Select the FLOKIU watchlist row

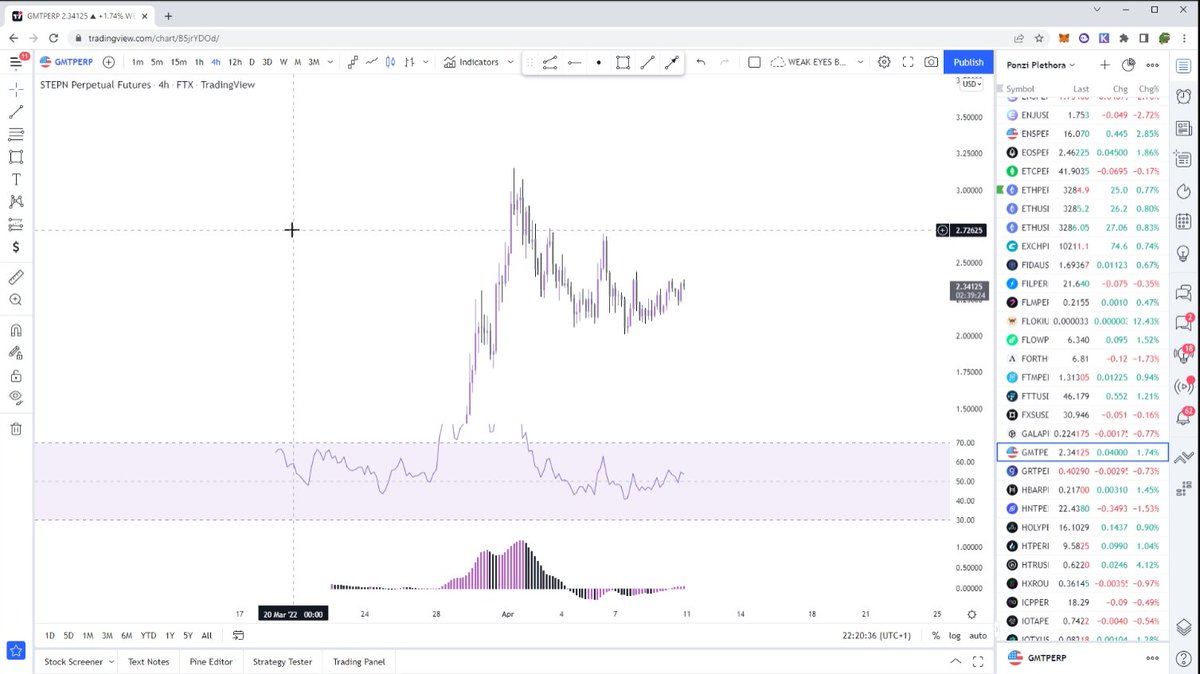[x=1083, y=321]
